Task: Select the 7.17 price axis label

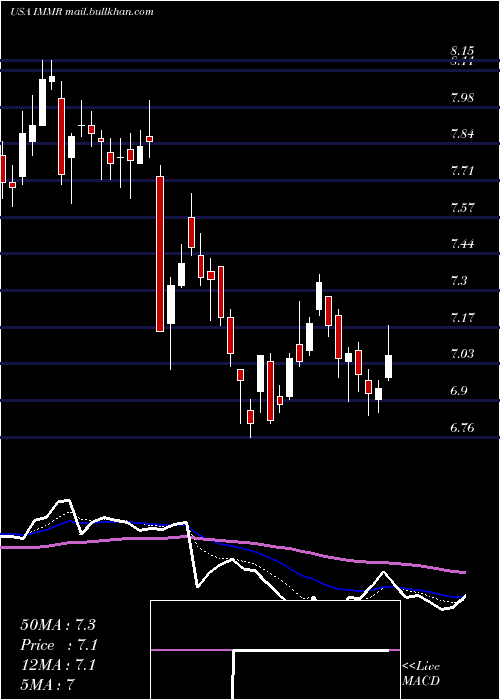Action: pos(462,318)
